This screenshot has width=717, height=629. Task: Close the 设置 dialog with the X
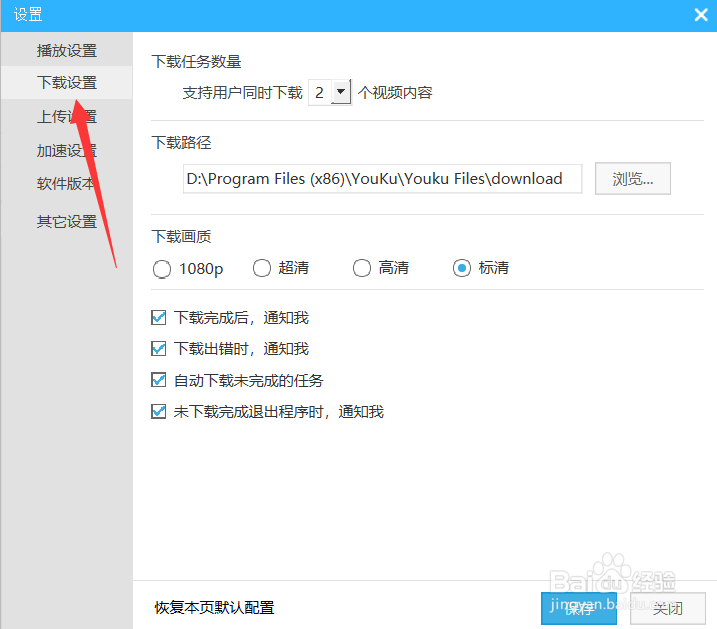click(701, 15)
